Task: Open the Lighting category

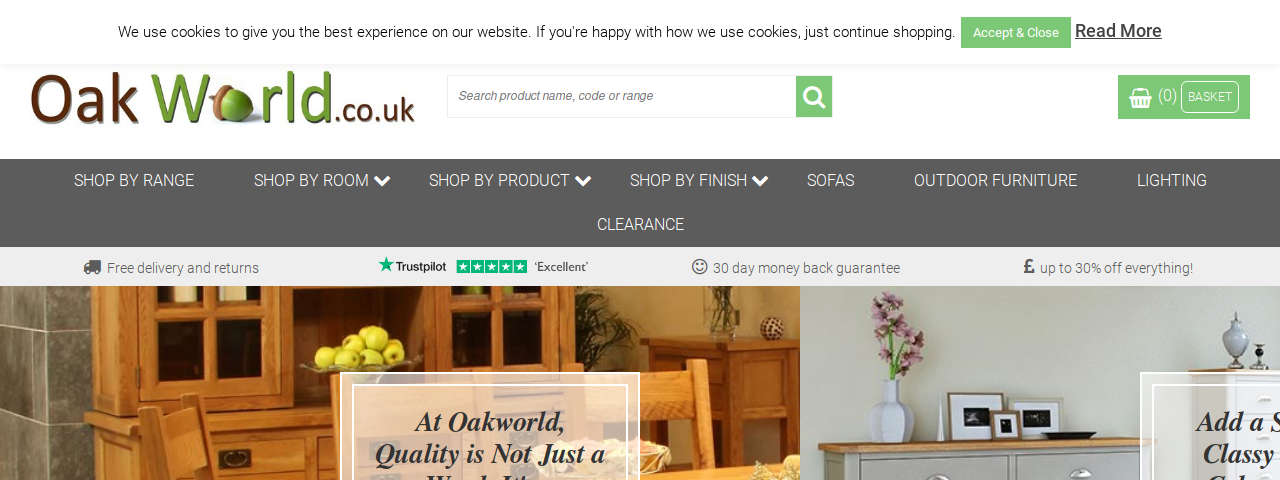Action: [1171, 181]
